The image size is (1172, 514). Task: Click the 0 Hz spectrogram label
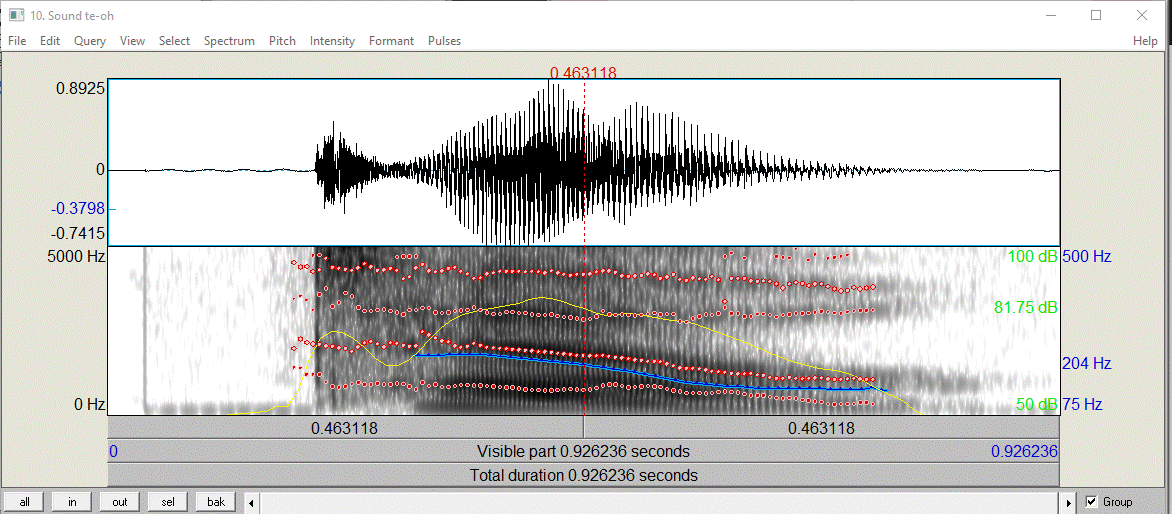(x=90, y=405)
